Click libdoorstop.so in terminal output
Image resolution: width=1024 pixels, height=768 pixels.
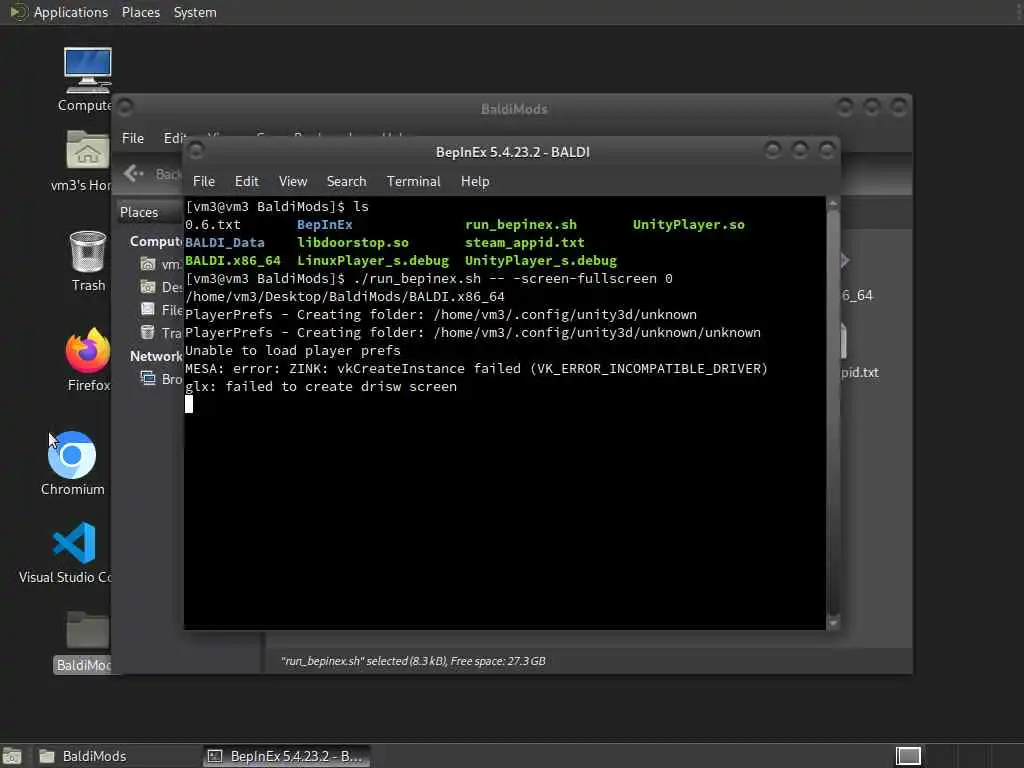(x=353, y=243)
